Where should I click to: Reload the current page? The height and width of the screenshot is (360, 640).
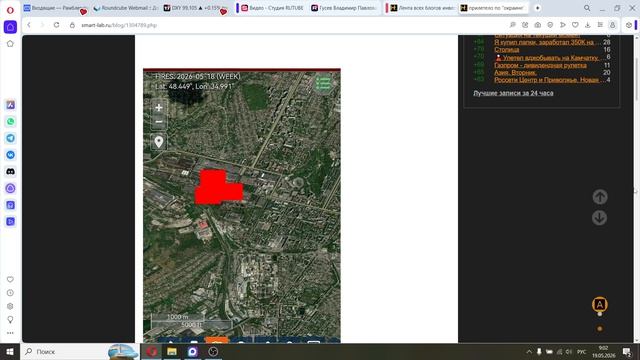point(56,25)
